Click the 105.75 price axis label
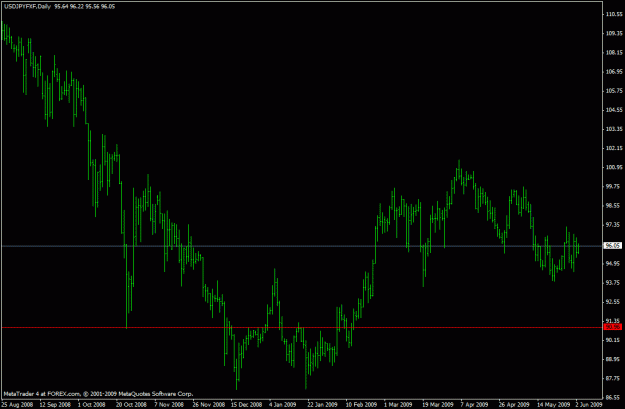625x409 pixels. (614, 91)
